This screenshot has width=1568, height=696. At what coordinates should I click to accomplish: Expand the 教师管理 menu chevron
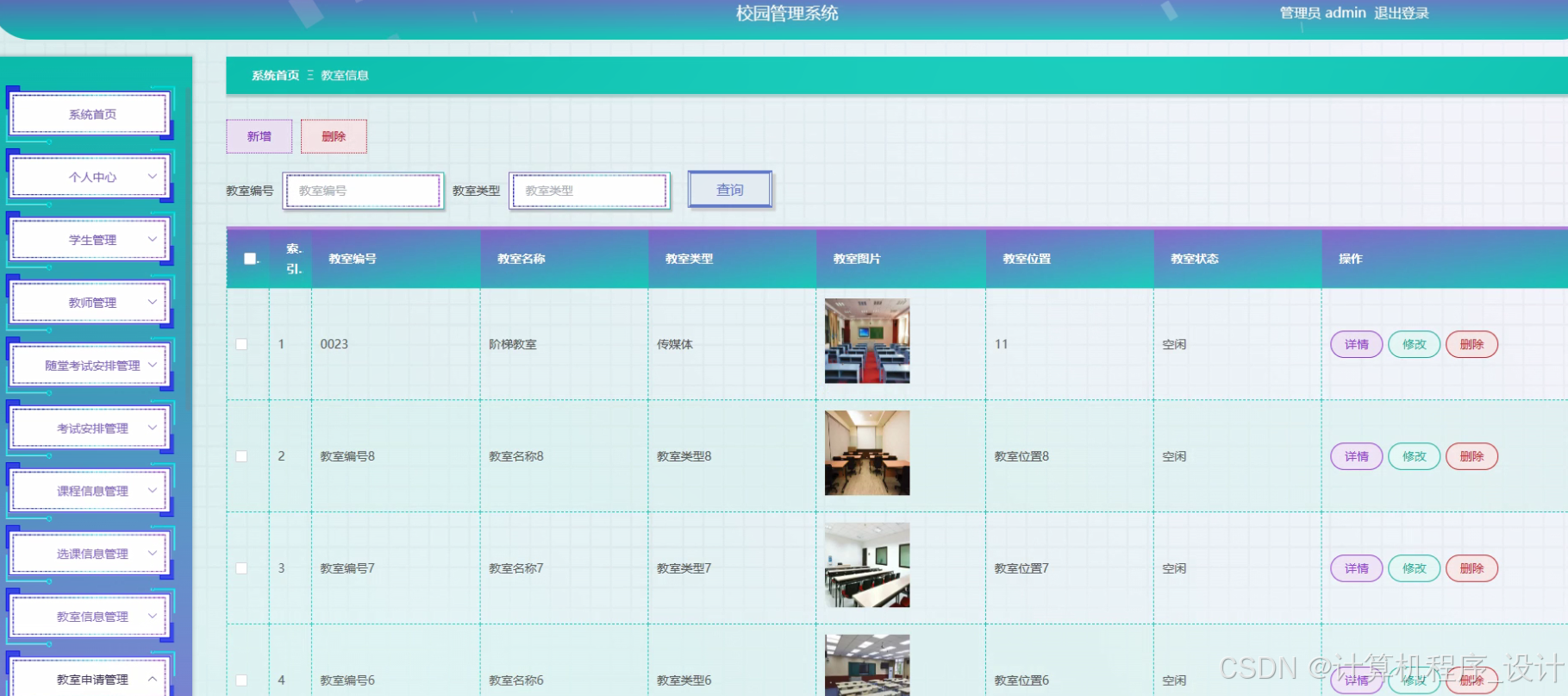pyautogui.click(x=153, y=302)
